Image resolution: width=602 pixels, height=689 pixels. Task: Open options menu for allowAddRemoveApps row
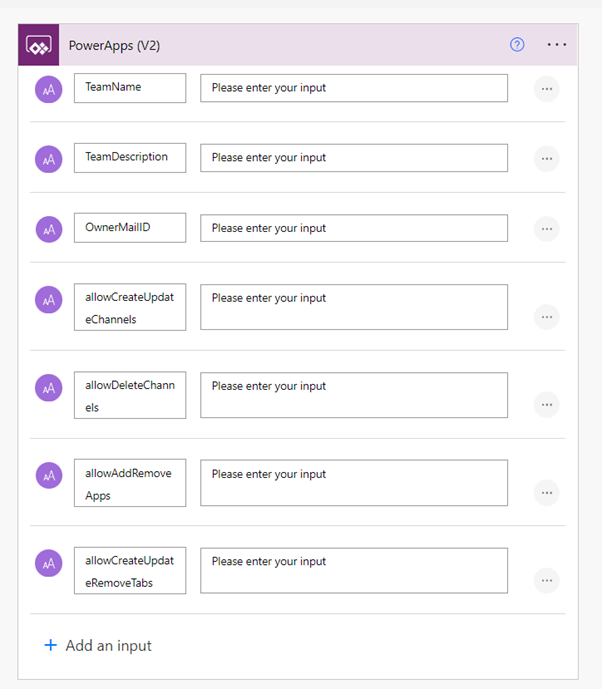tap(546, 492)
